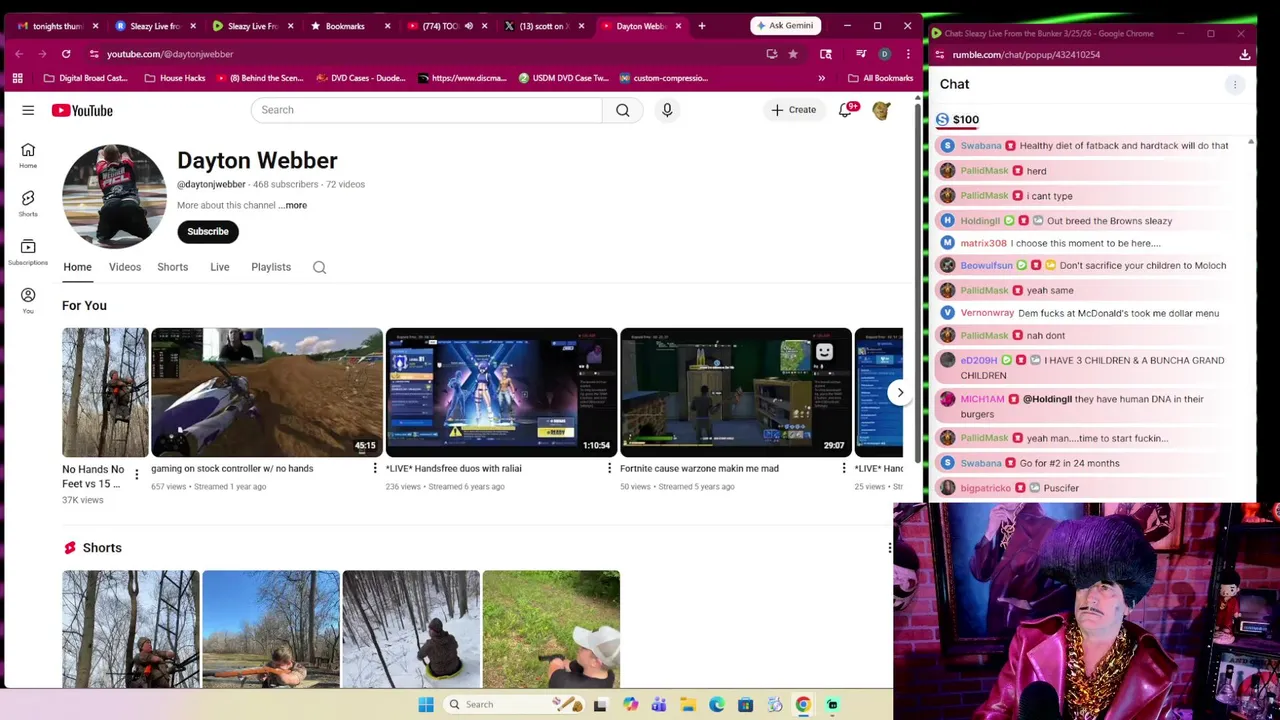This screenshot has height=720, width=1280.
Task: Open 'Digital Broad Cast...' bookmark folder
Action: 85,78
